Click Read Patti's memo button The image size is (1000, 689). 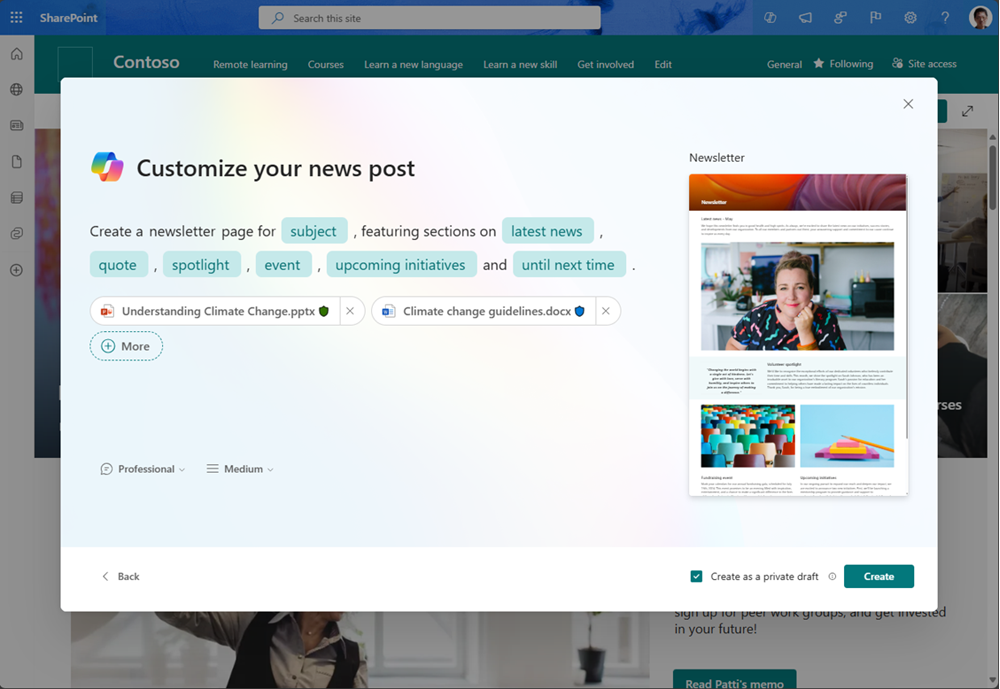pos(735,680)
